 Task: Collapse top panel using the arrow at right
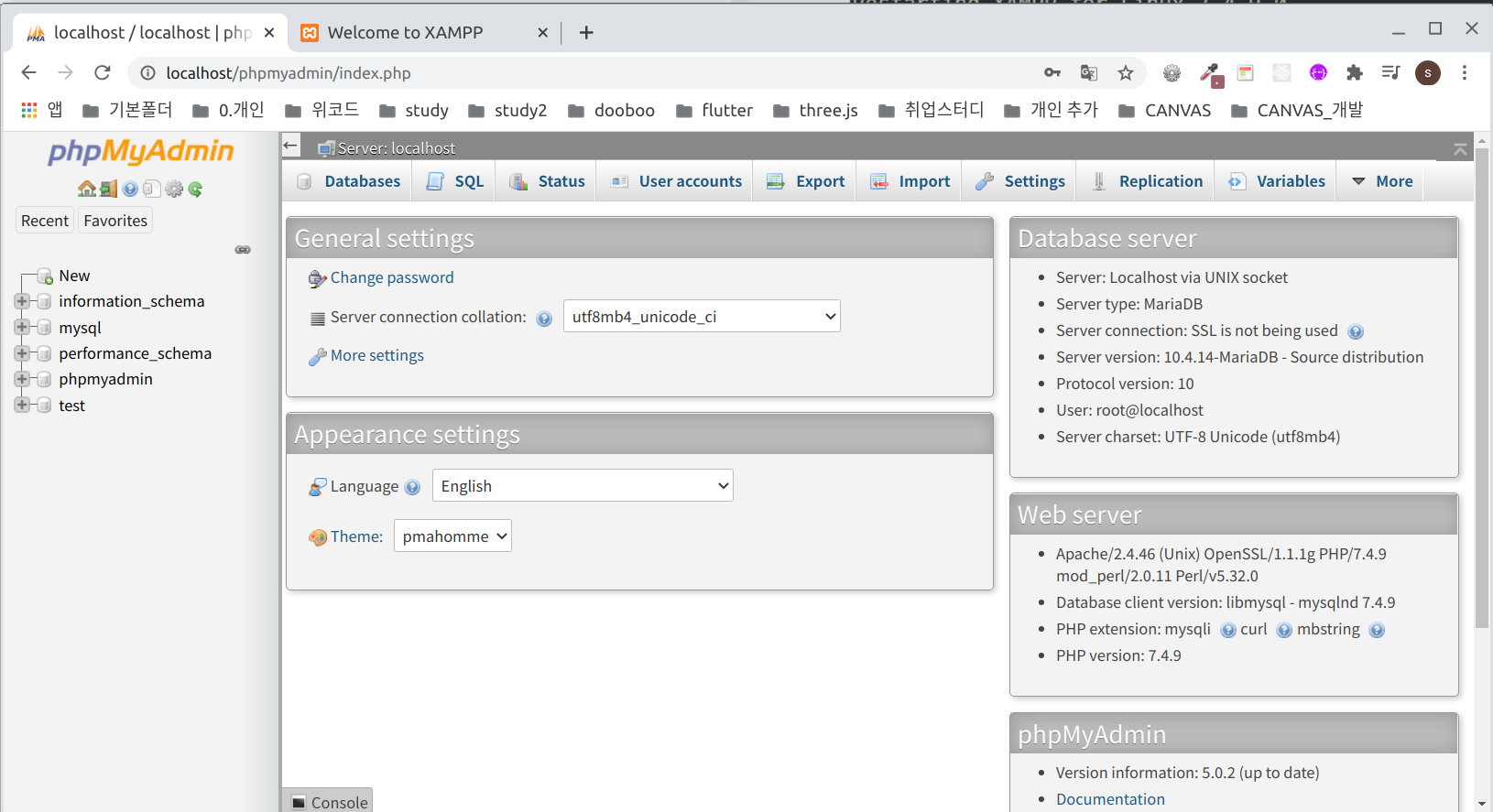(1460, 148)
